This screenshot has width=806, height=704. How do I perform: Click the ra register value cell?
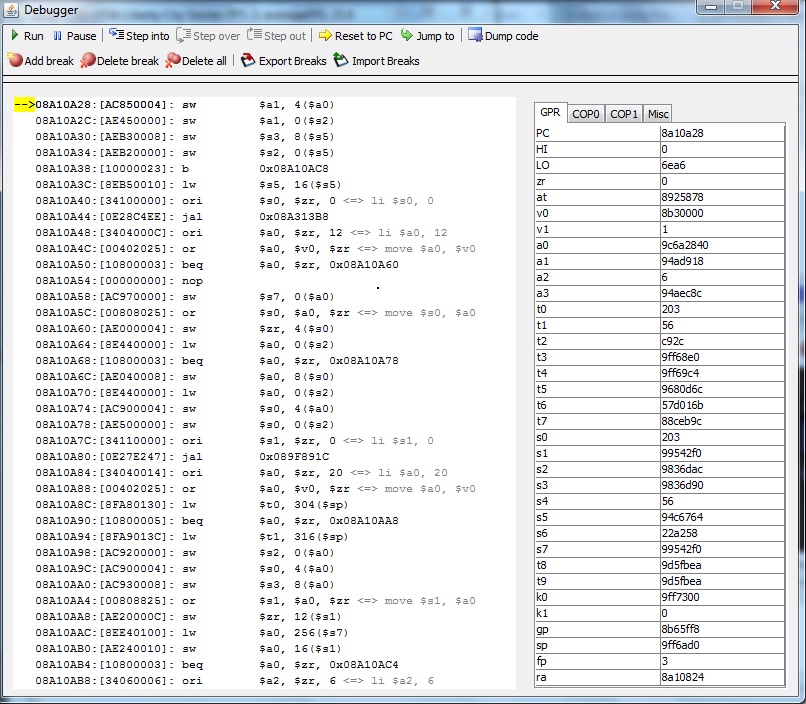click(x=720, y=677)
